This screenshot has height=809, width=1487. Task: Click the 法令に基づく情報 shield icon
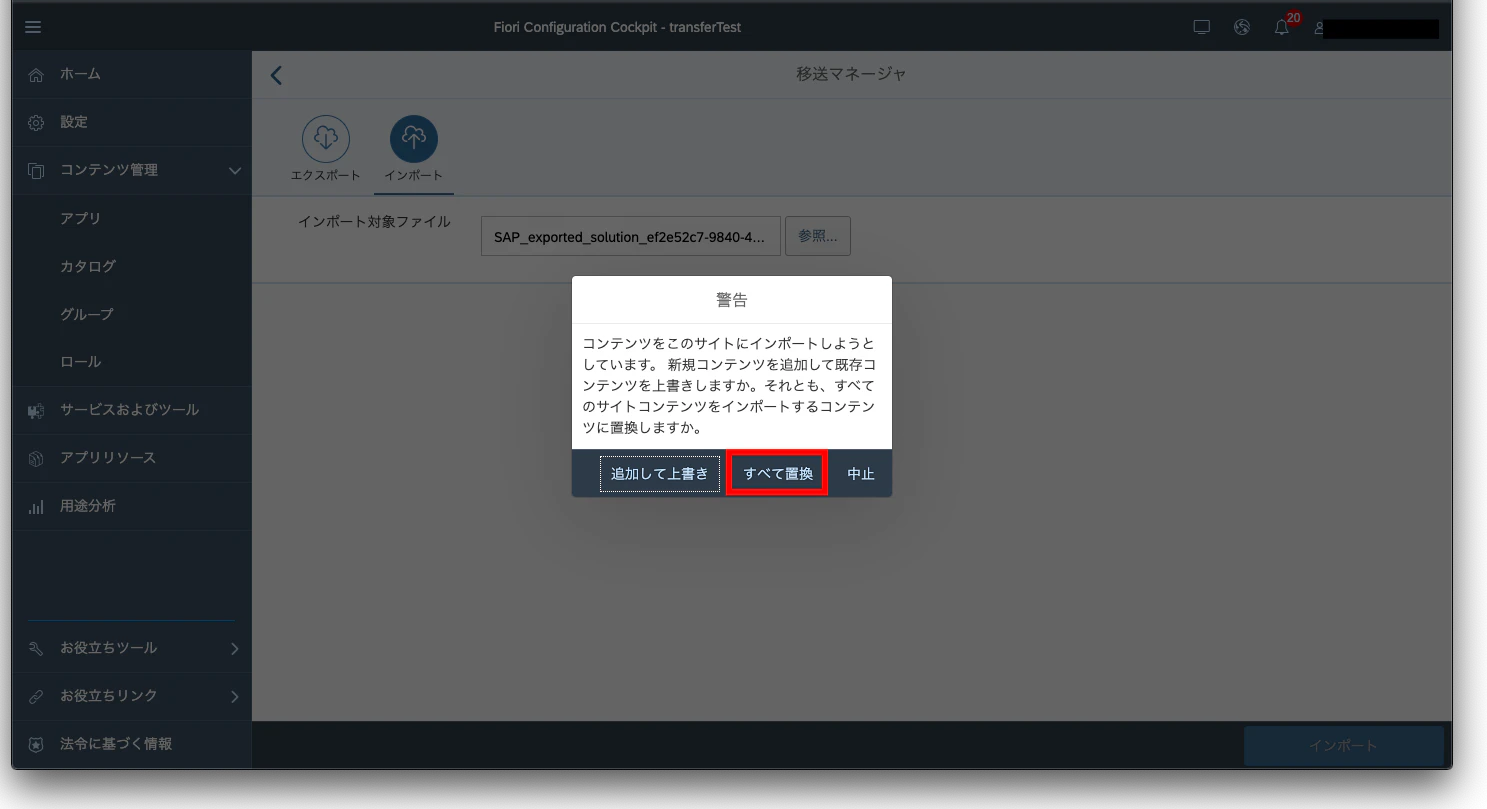(x=36, y=744)
